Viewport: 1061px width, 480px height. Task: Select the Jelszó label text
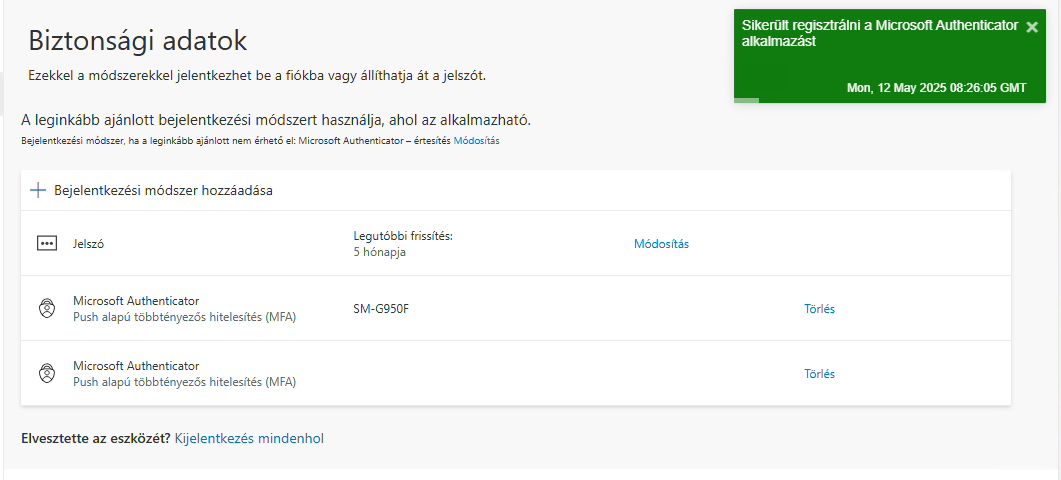(88, 244)
